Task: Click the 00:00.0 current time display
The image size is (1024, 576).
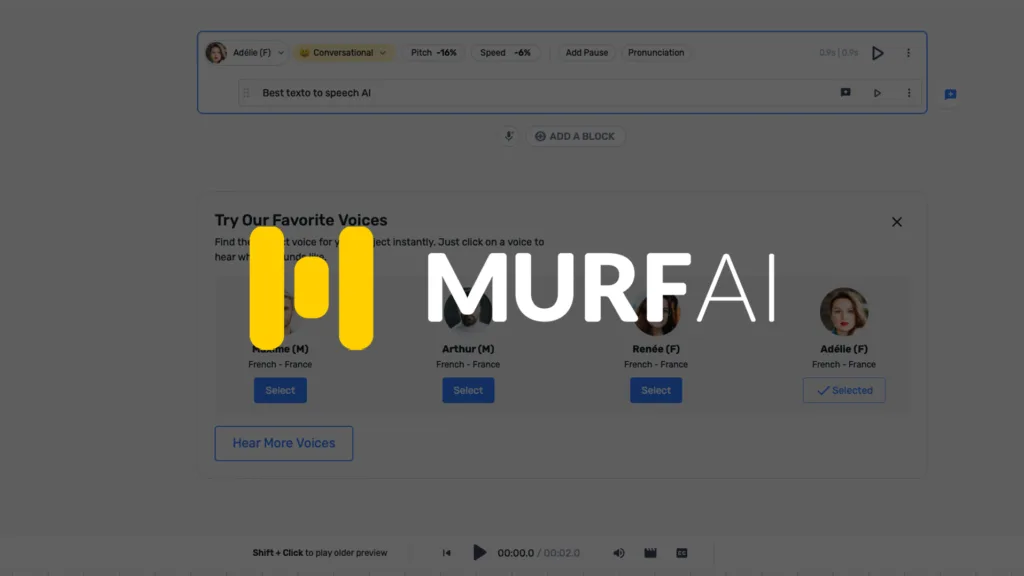Action: (x=515, y=553)
